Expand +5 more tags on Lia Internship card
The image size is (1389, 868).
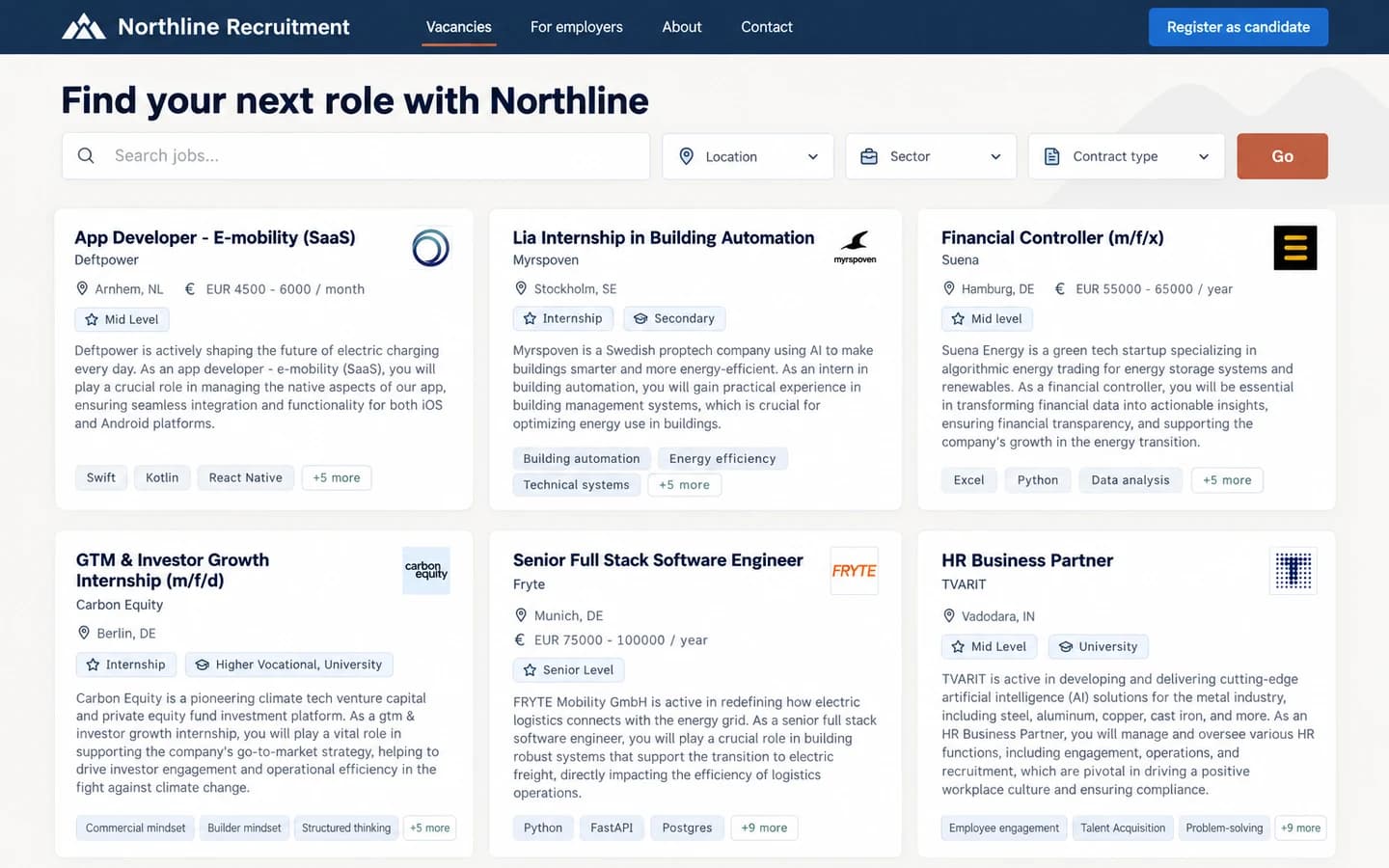(684, 485)
